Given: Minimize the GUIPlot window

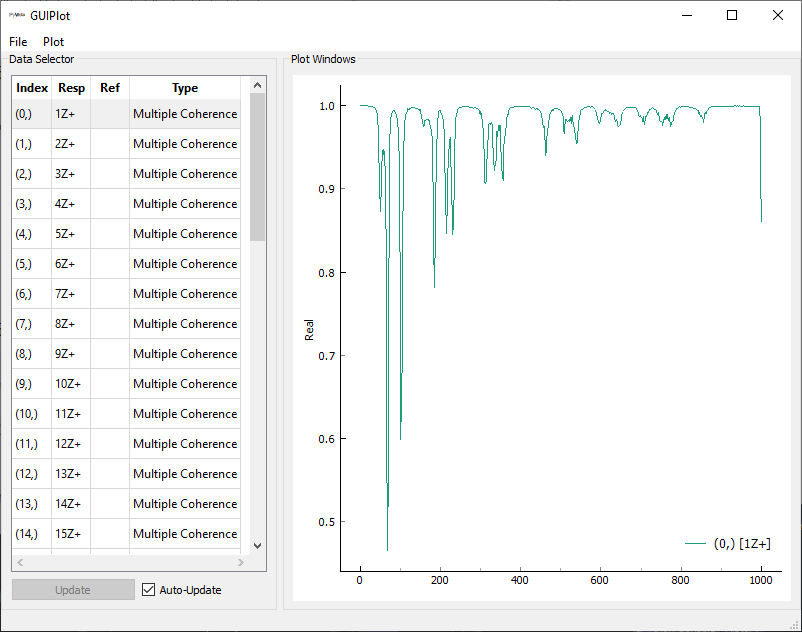Looking at the screenshot, I should [x=686, y=15].
